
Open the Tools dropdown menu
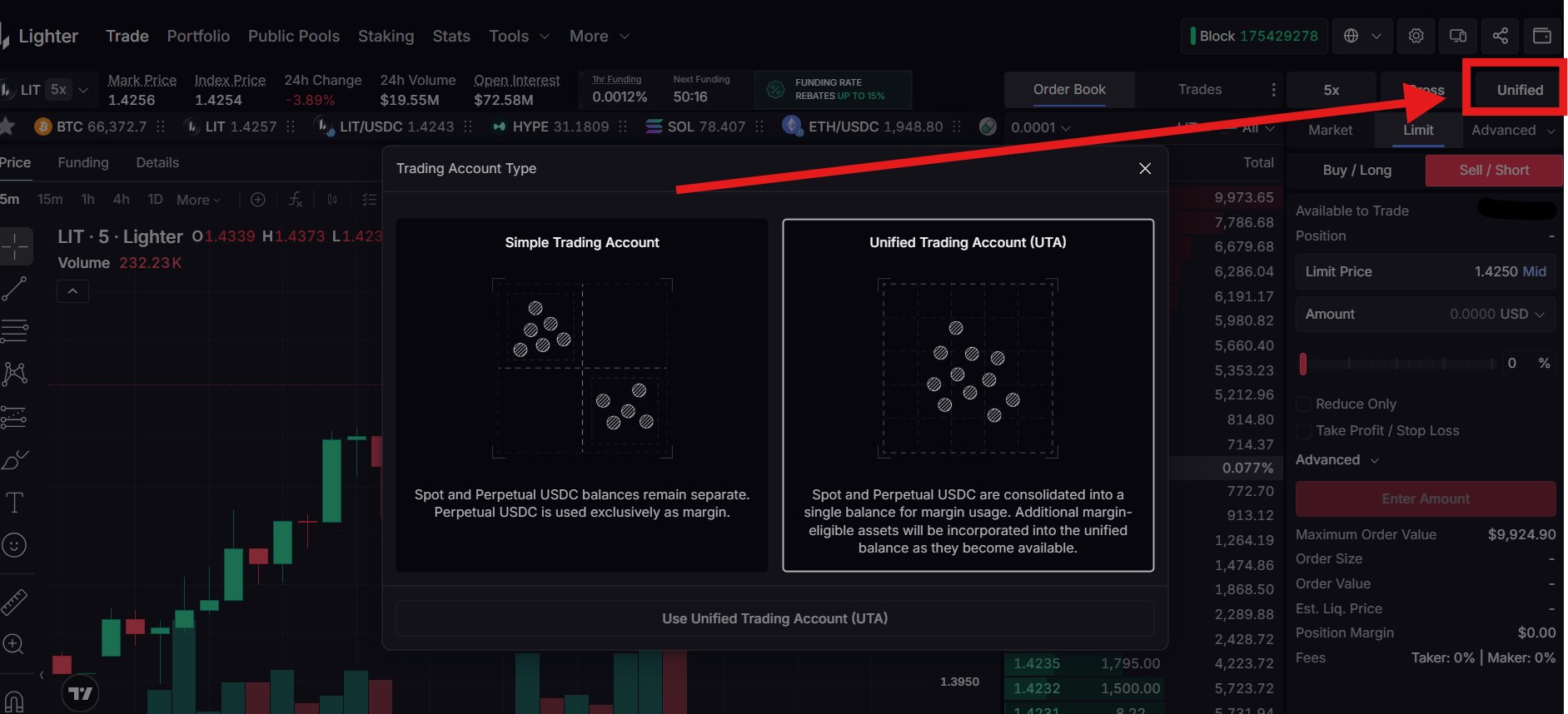(x=520, y=36)
